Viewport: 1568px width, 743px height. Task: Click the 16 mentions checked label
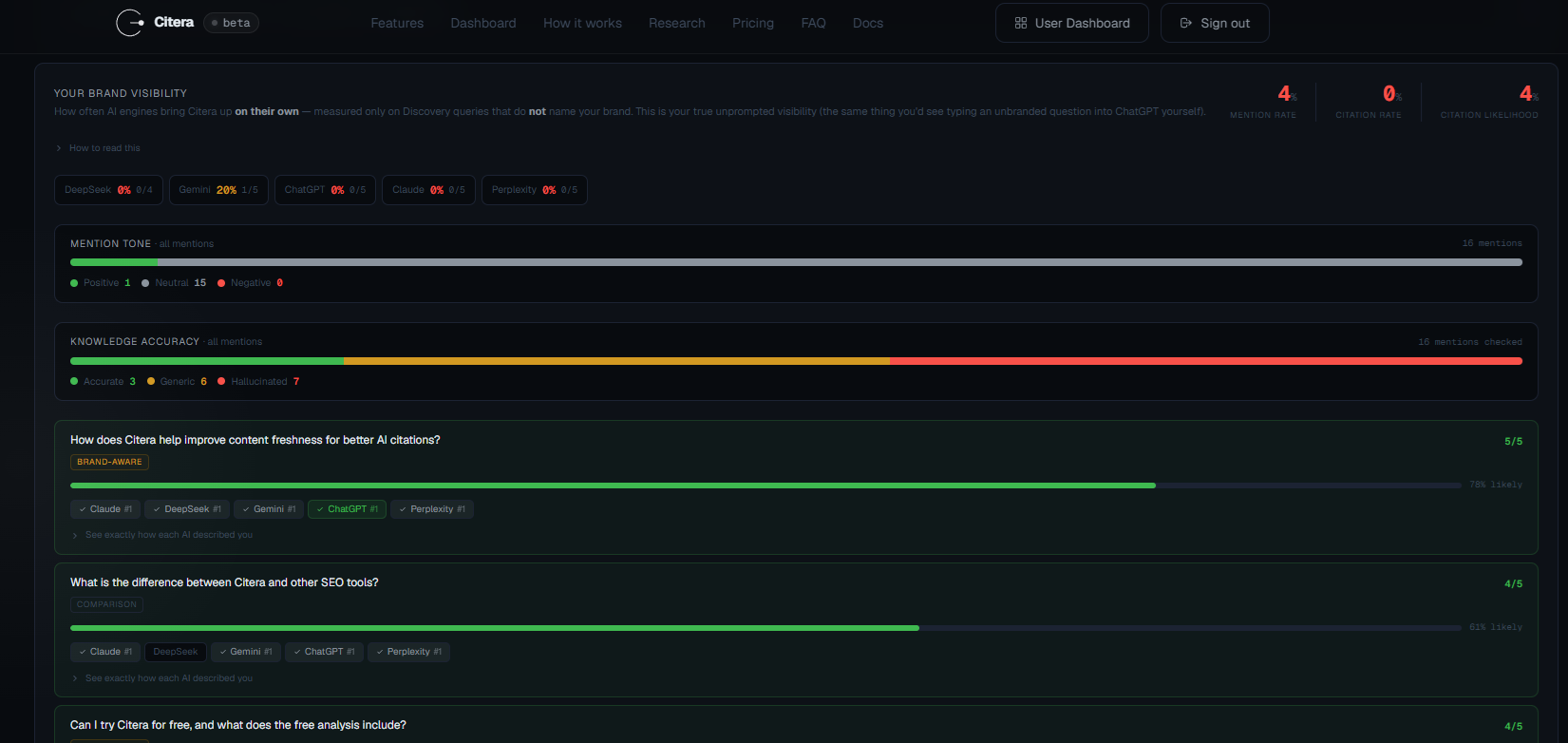click(x=1470, y=342)
